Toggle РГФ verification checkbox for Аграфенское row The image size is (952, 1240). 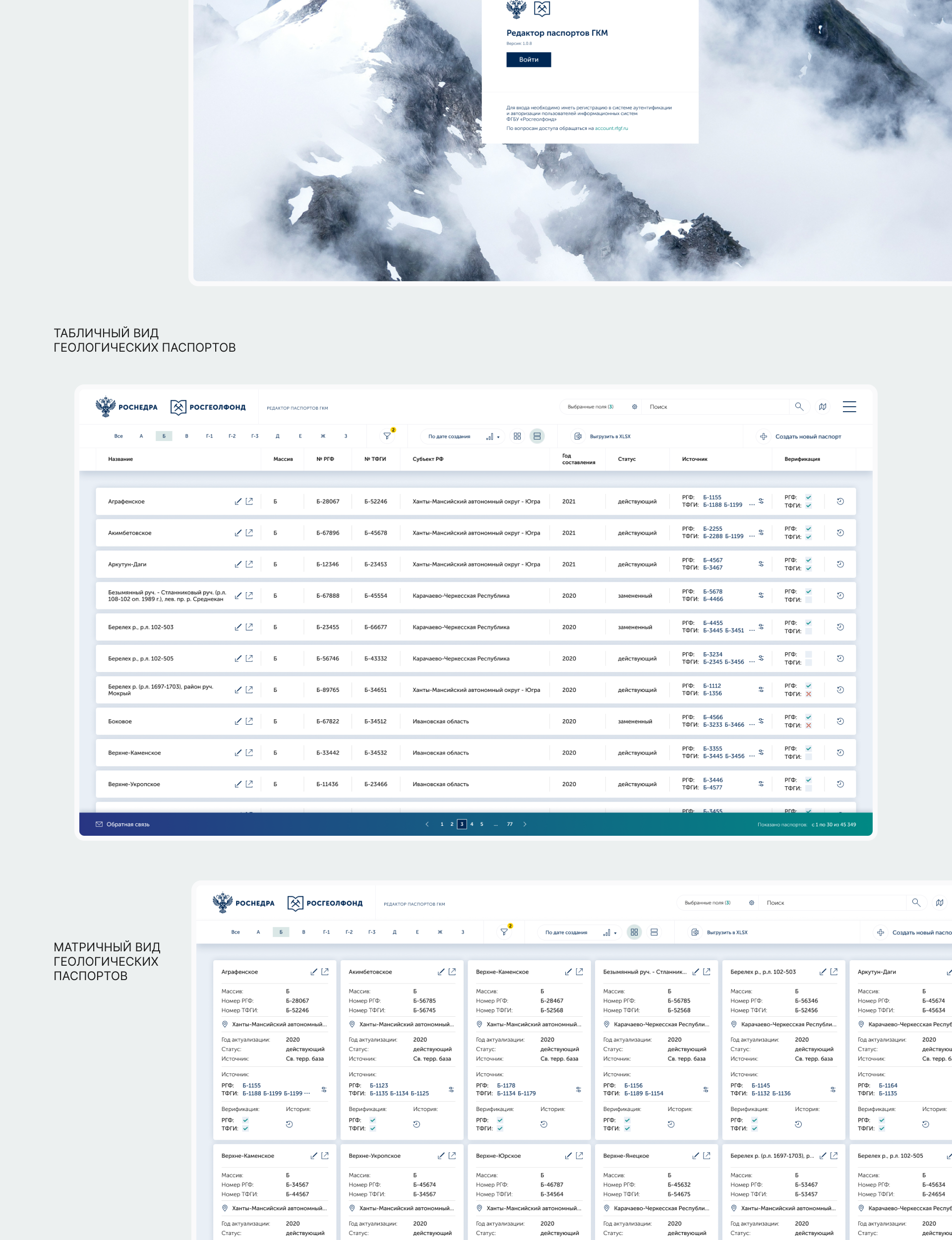coord(809,497)
